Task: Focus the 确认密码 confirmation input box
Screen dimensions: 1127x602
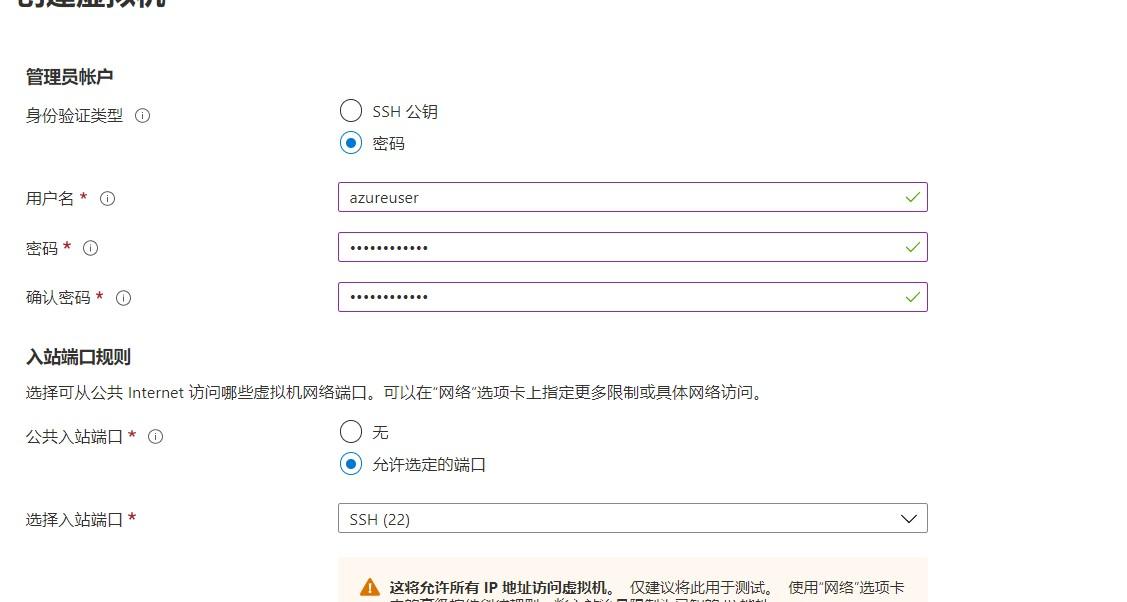Action: (x=620, y=297)
